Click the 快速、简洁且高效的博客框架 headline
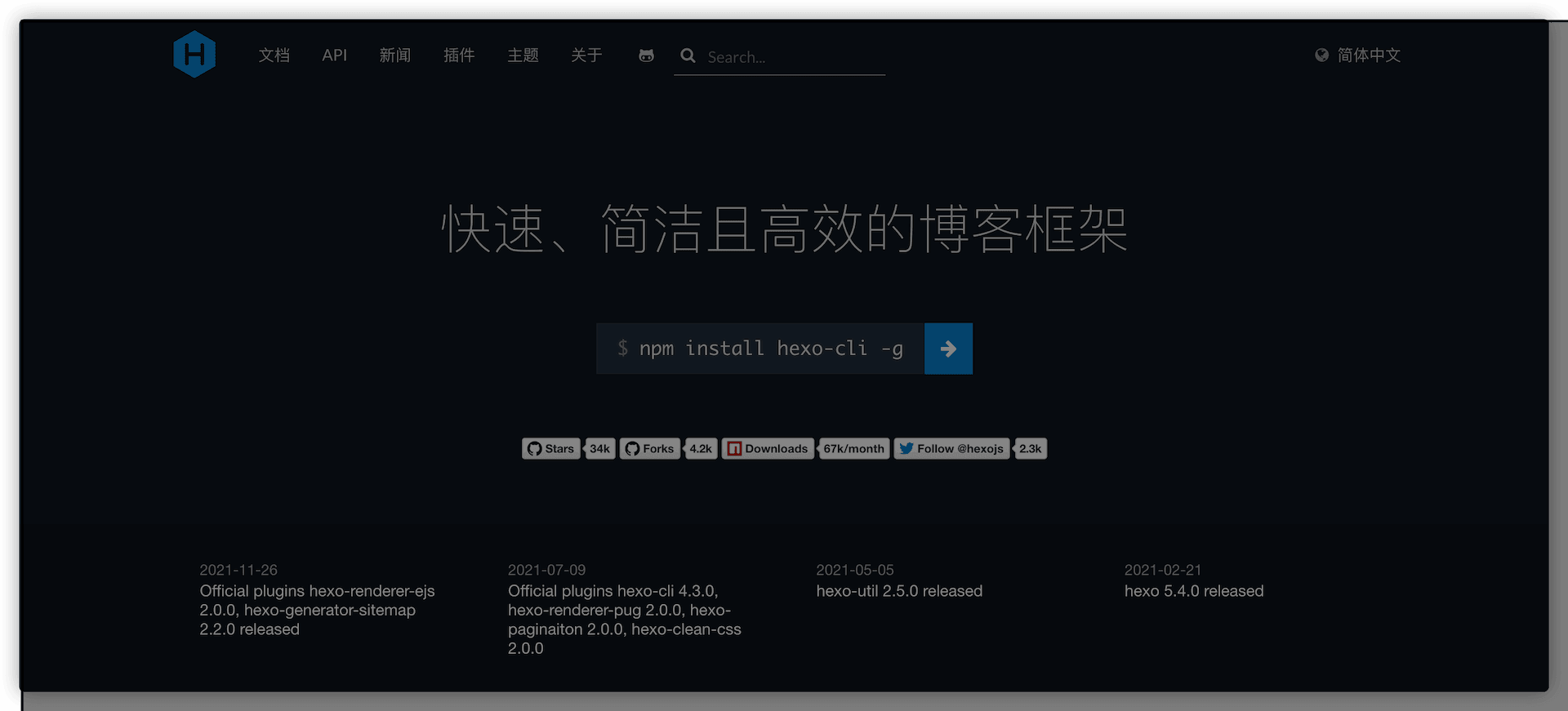The width and height of the screenshot is (1568, 711). click(784, 229)
